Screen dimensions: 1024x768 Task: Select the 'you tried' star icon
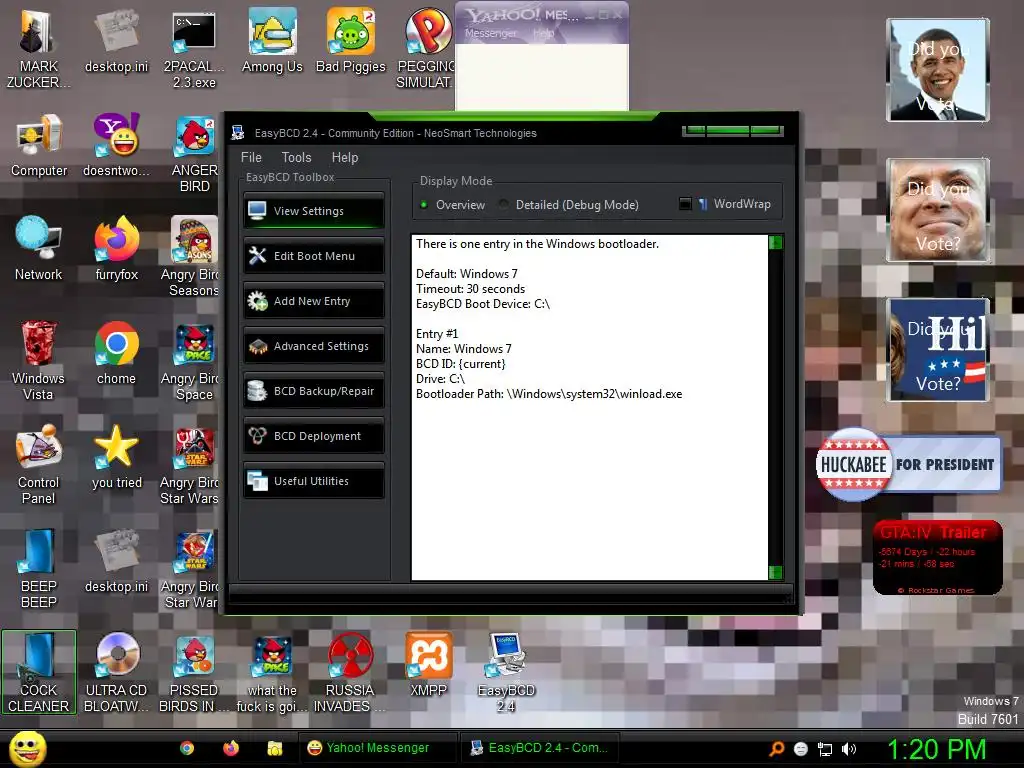[116, 456]
